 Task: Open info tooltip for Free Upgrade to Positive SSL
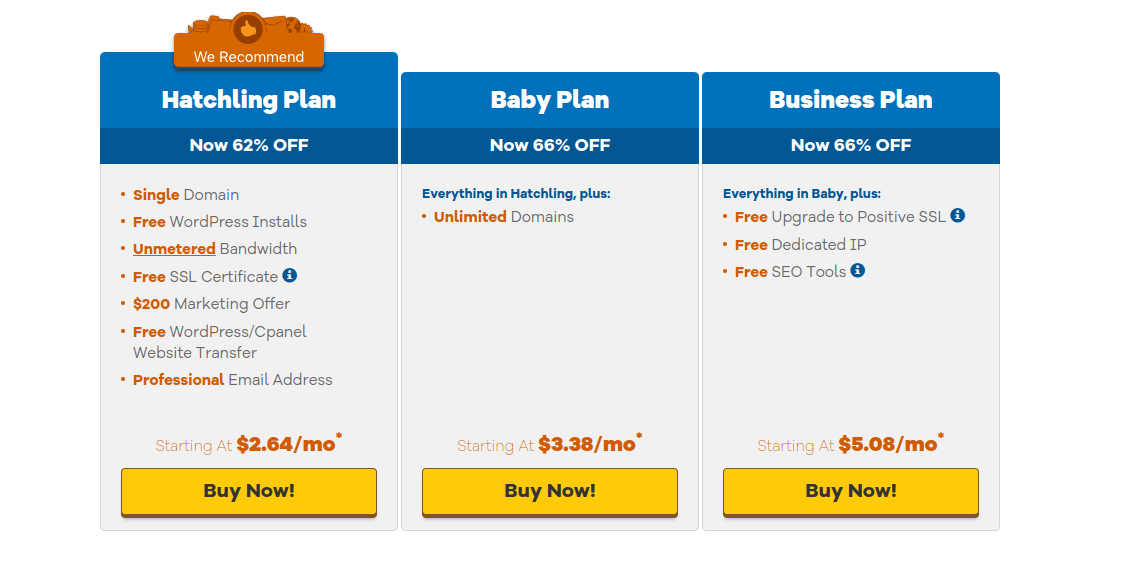[x=957, y=216]
